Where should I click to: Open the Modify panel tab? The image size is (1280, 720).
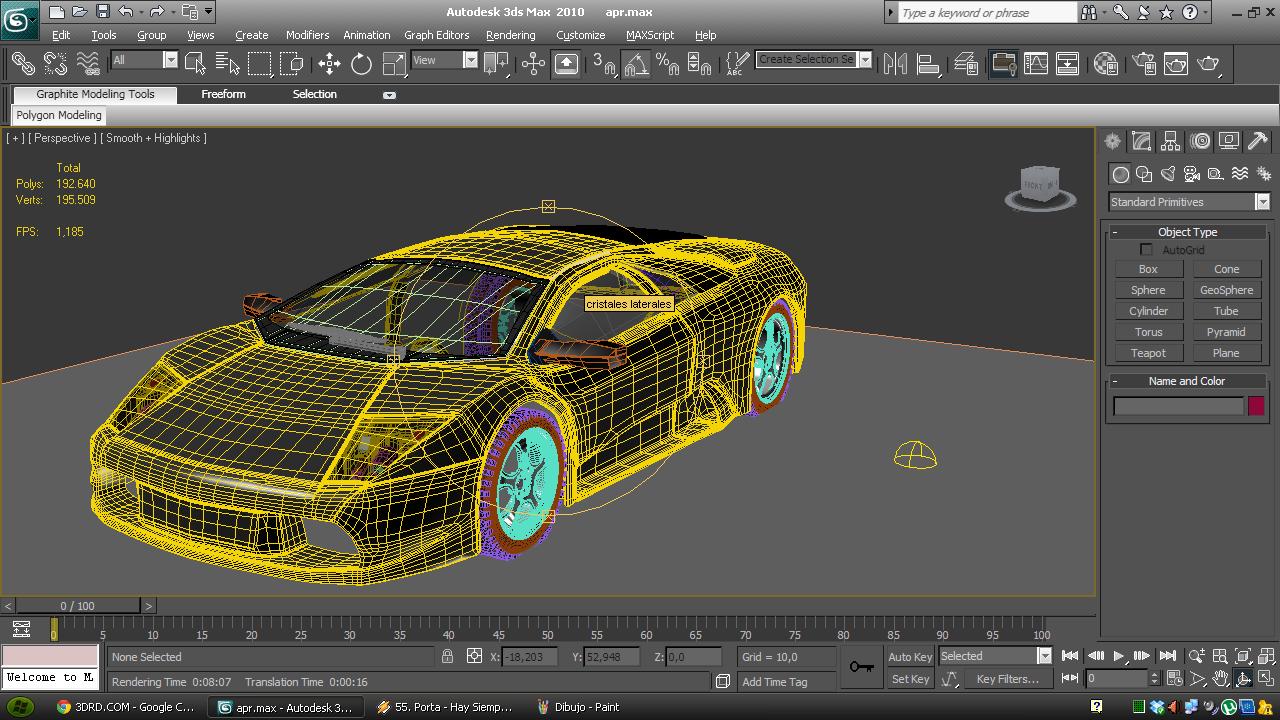[x=1141, y=141]
